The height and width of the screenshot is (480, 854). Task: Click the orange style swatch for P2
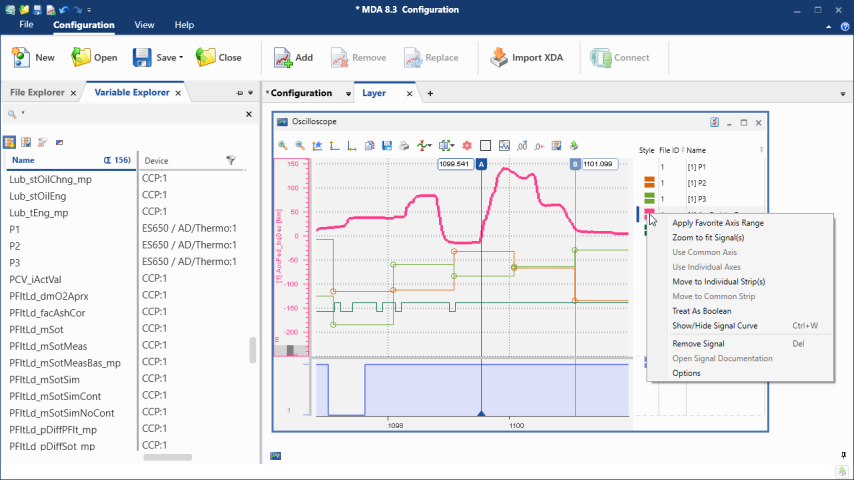coord(649,183)
